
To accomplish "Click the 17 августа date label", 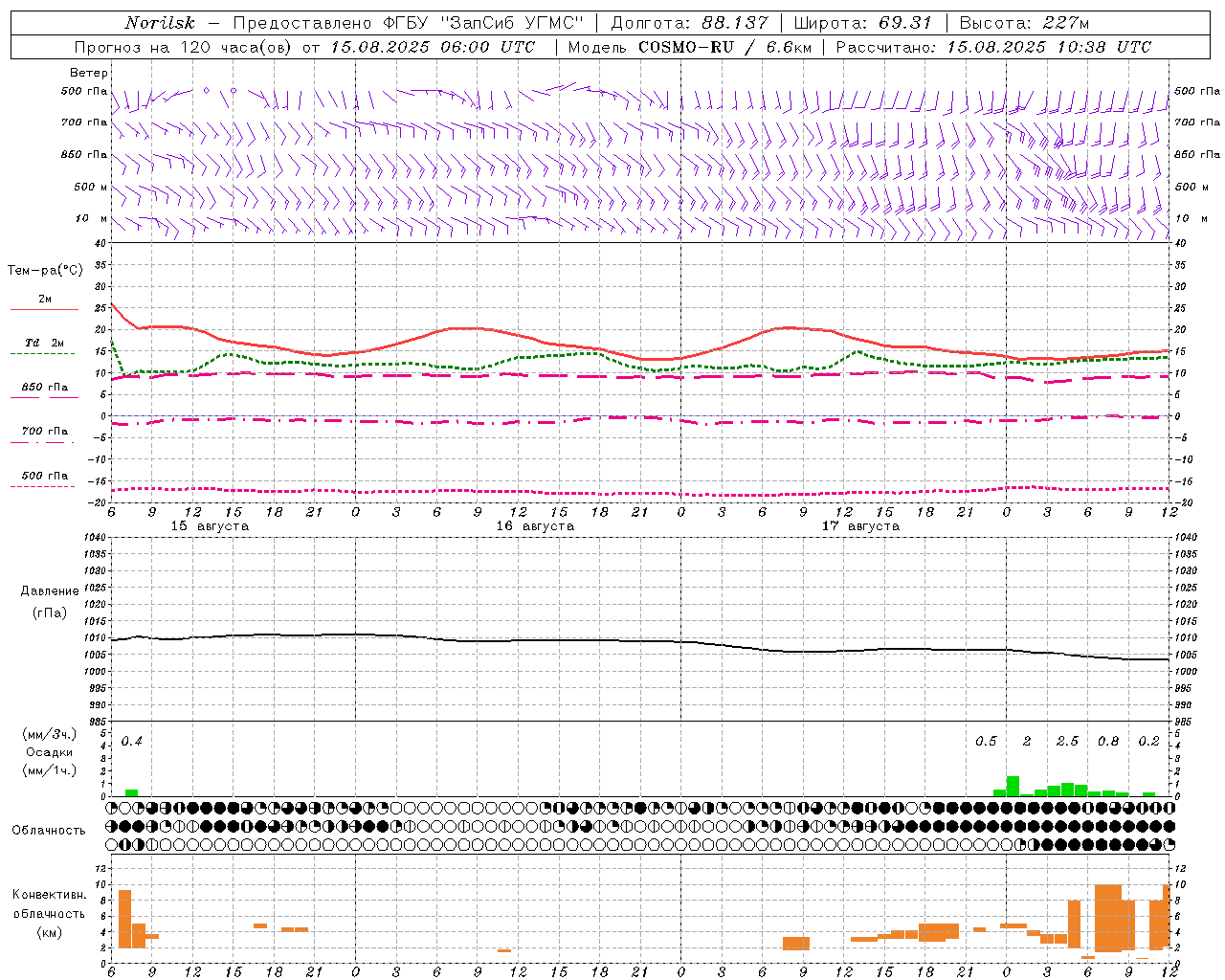I will [860, 526].
